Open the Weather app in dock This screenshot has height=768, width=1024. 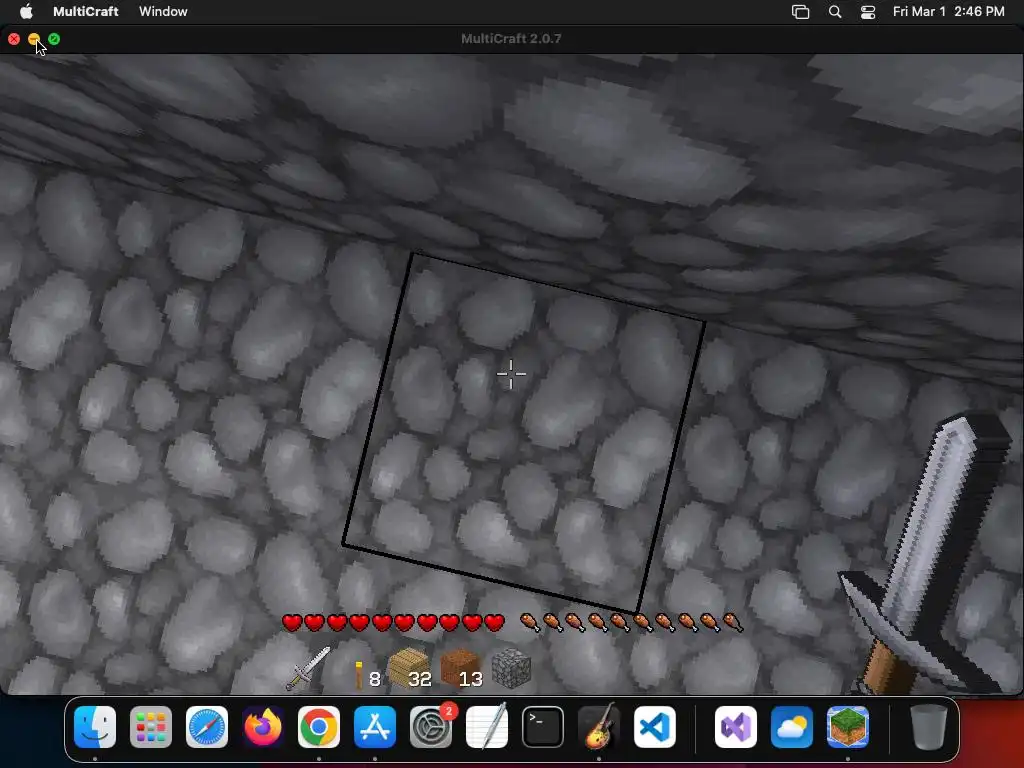(x=792, y=727)
